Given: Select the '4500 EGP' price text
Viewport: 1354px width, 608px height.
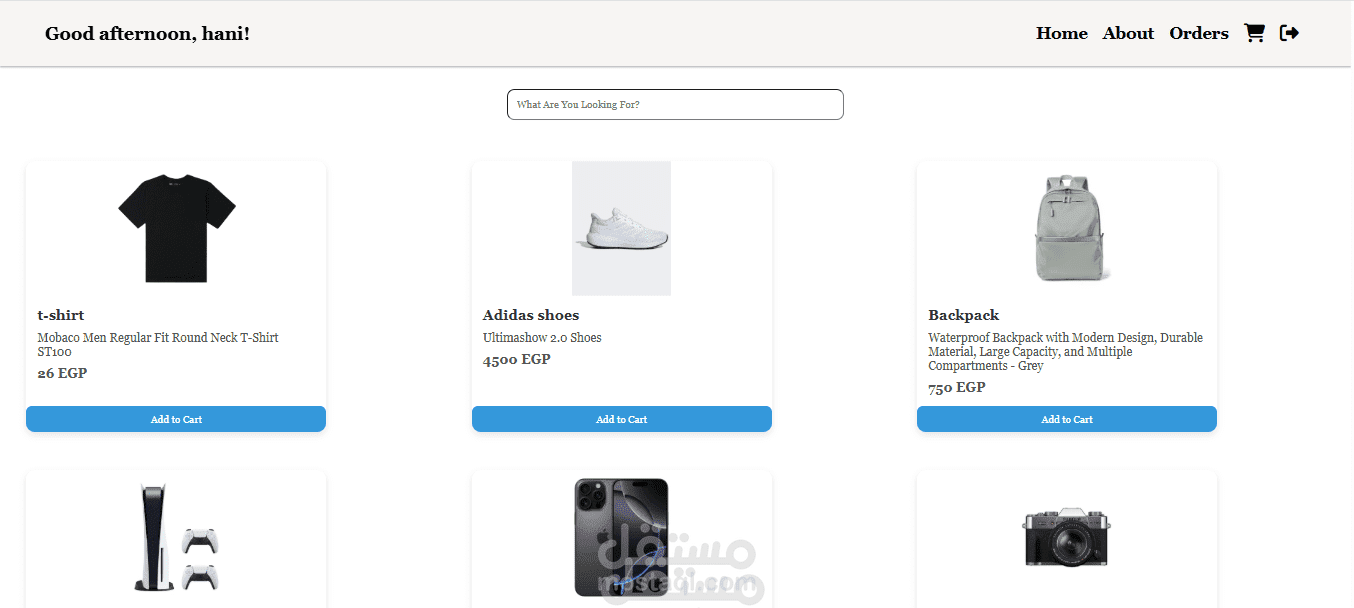Looking at the screenshot, I should point(517,359).
